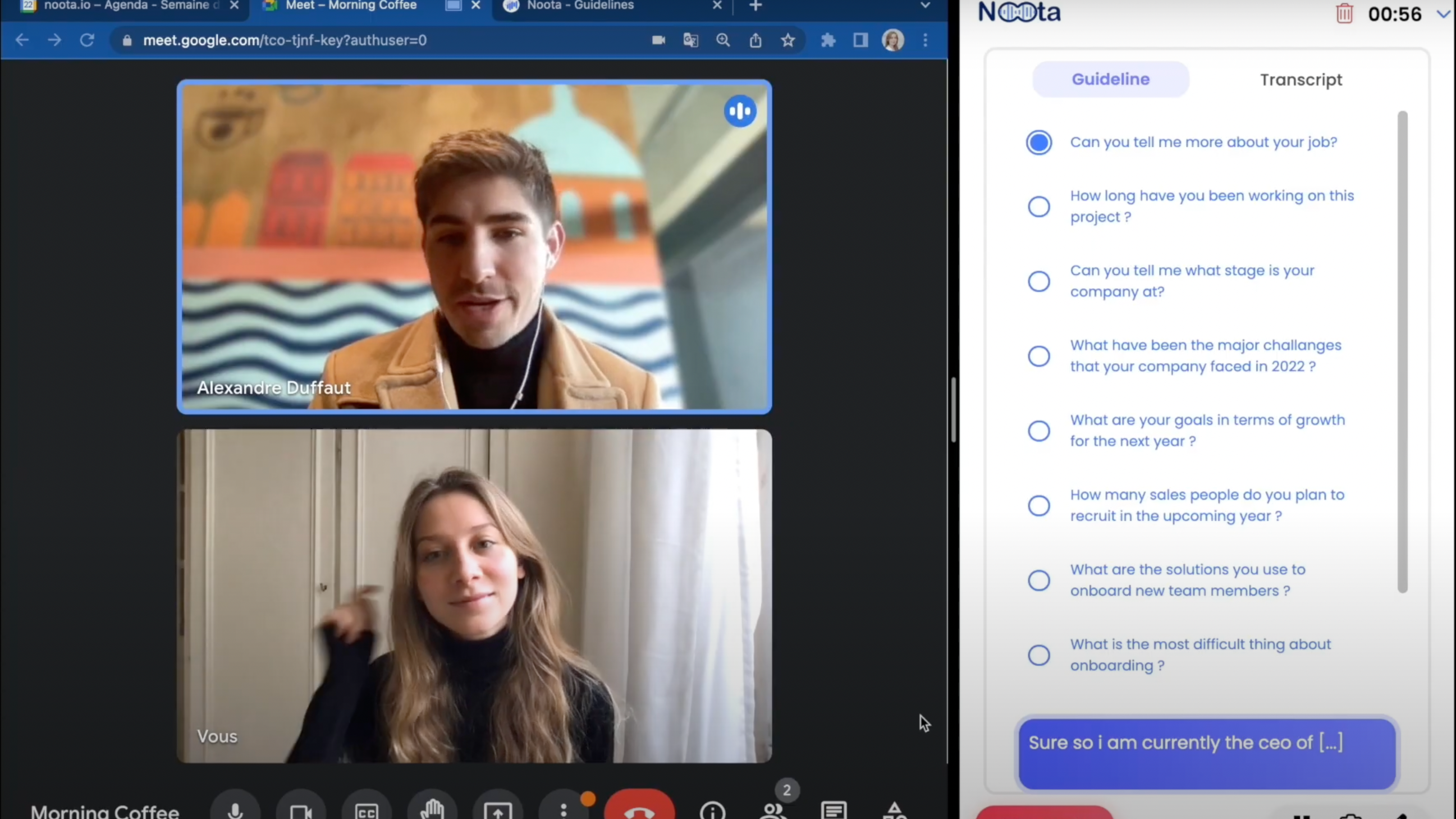Image resolution: width=1456 pixels, height=819 pixels.
Task: Turn off camera in Meet toolbar
Action: (301, 809)
